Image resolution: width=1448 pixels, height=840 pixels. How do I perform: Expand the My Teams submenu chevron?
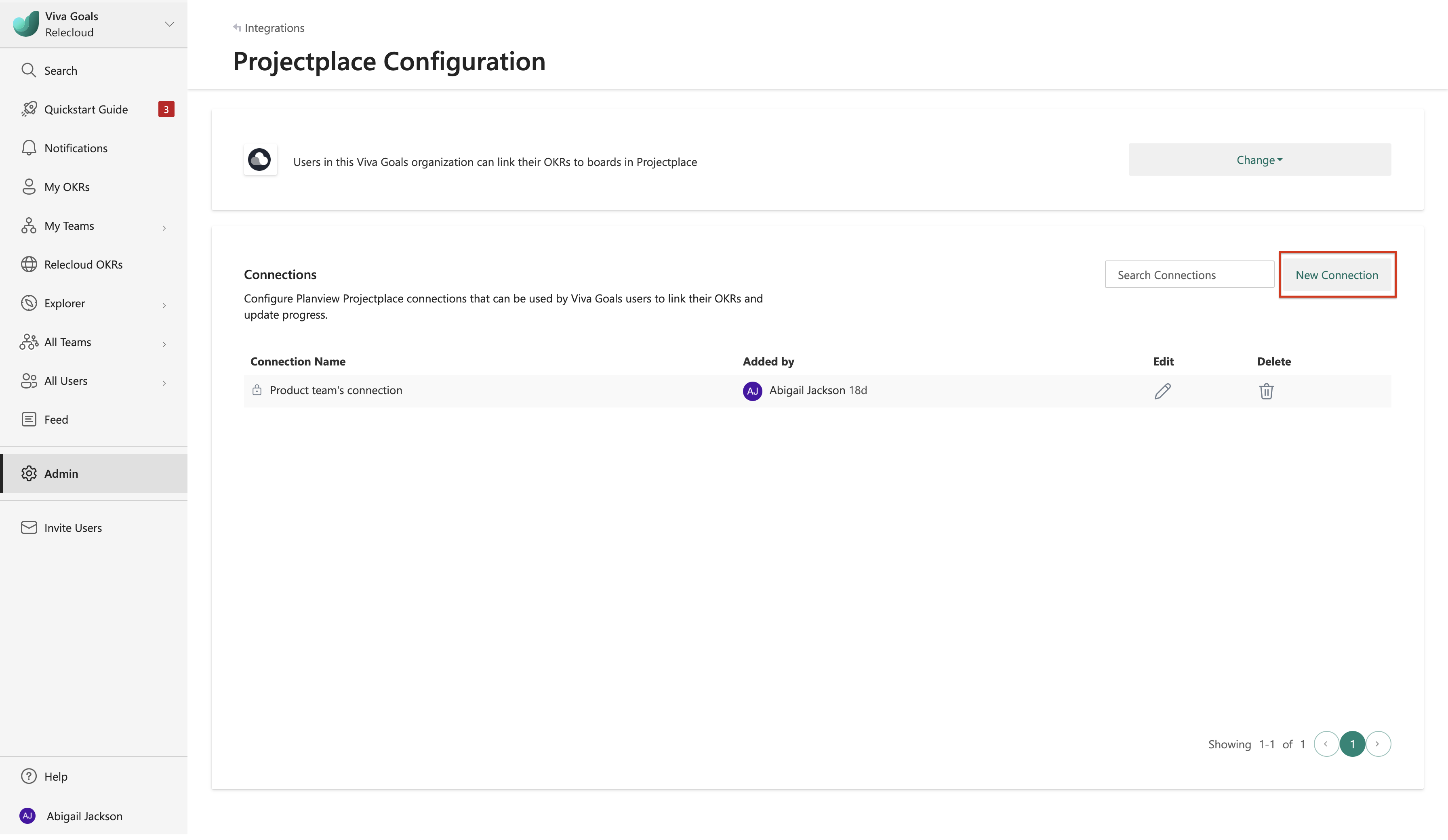click(x=164, y=227)
